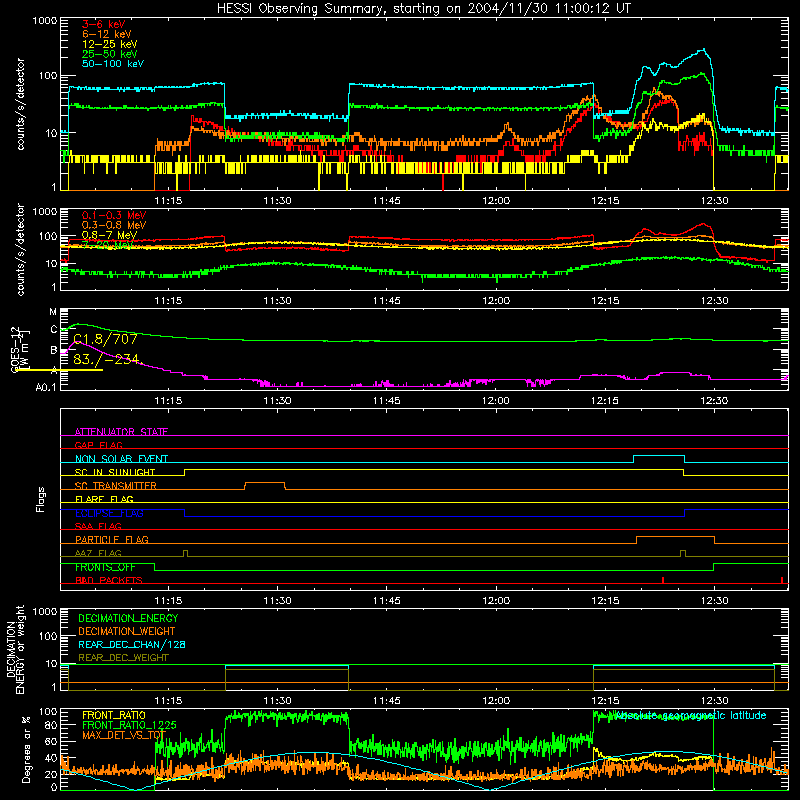
Task: Click the DECIMATION_WEIGHT legend label
Action: click(x=127, y=631)
